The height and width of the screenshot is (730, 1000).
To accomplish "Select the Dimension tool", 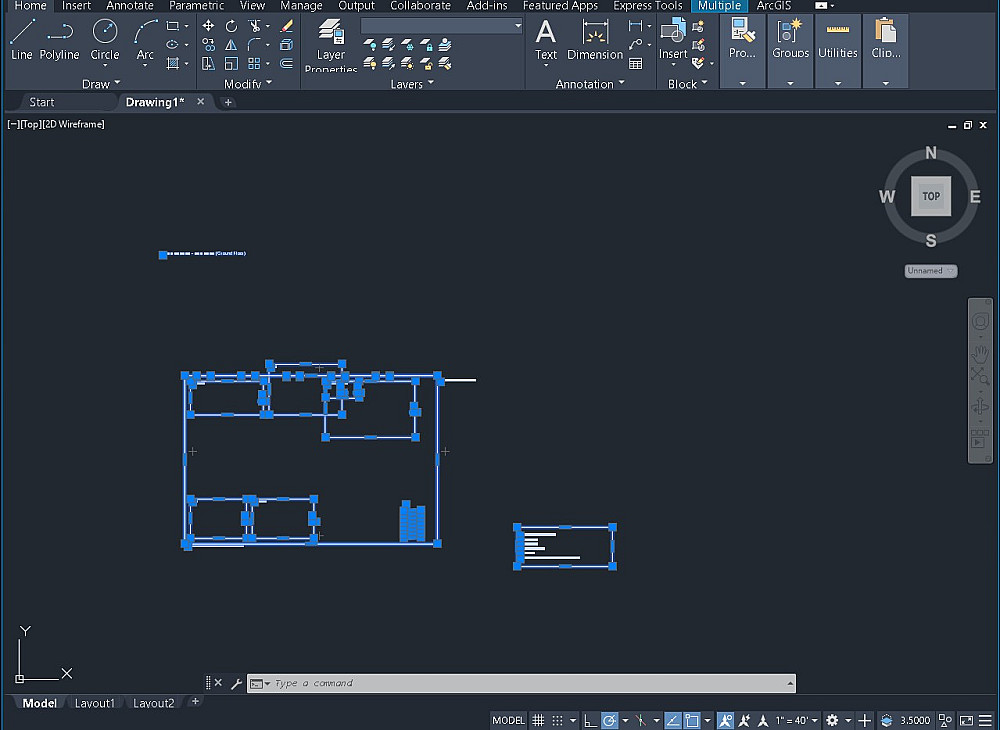I will (x=594, y=40).
